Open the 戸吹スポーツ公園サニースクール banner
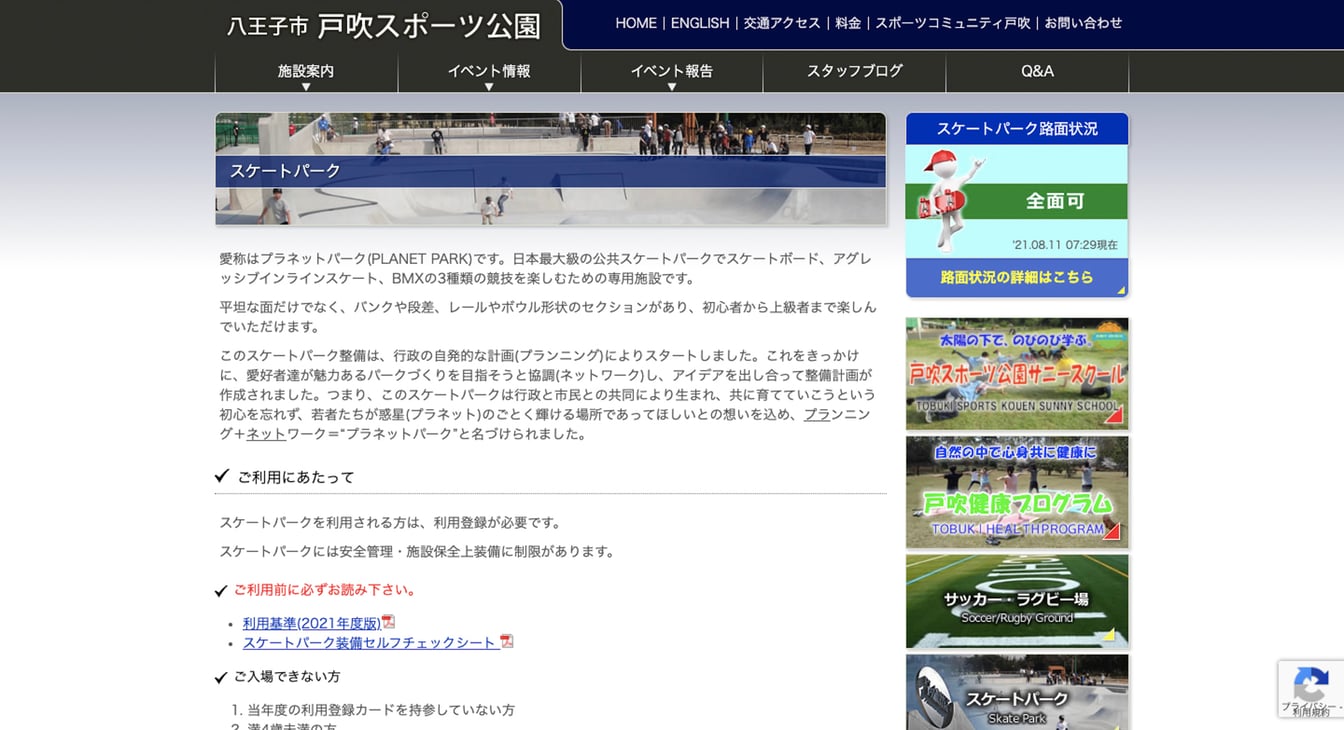This screenshot has height=730, width=1344. [x=1017, y=373]
